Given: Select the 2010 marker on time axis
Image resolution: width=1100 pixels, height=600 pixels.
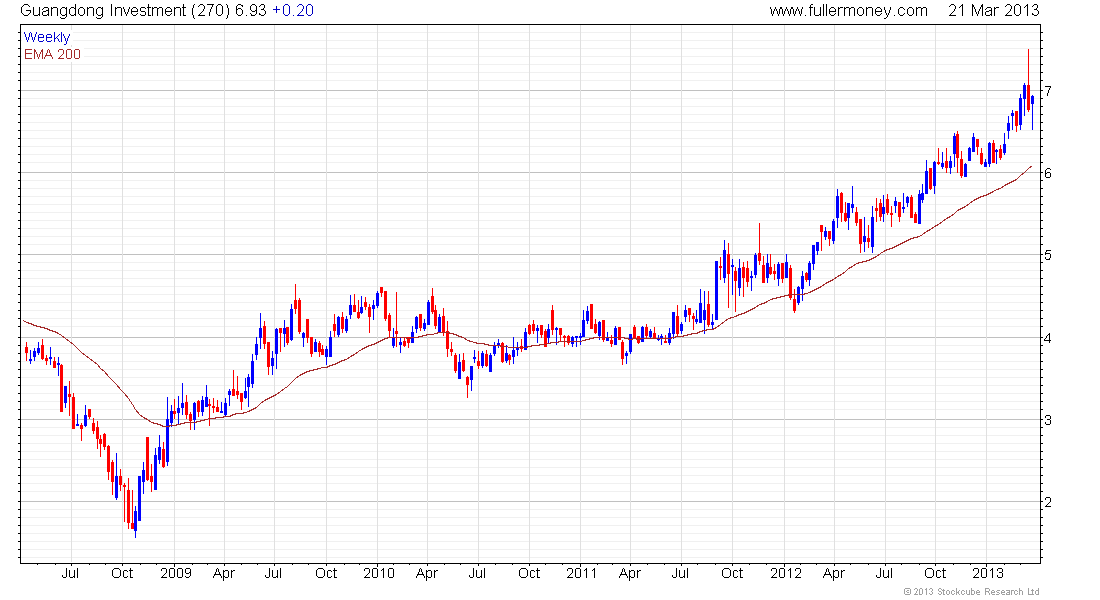Looking at the screenshot, I should [378, 573].
